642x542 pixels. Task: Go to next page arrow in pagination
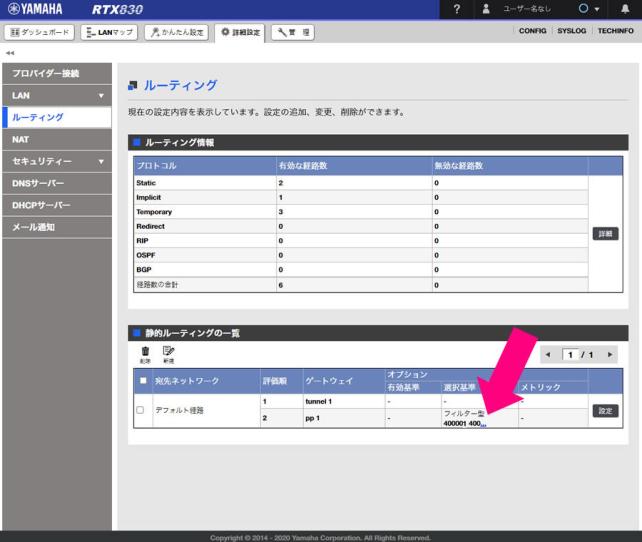[x=610, y=355]
